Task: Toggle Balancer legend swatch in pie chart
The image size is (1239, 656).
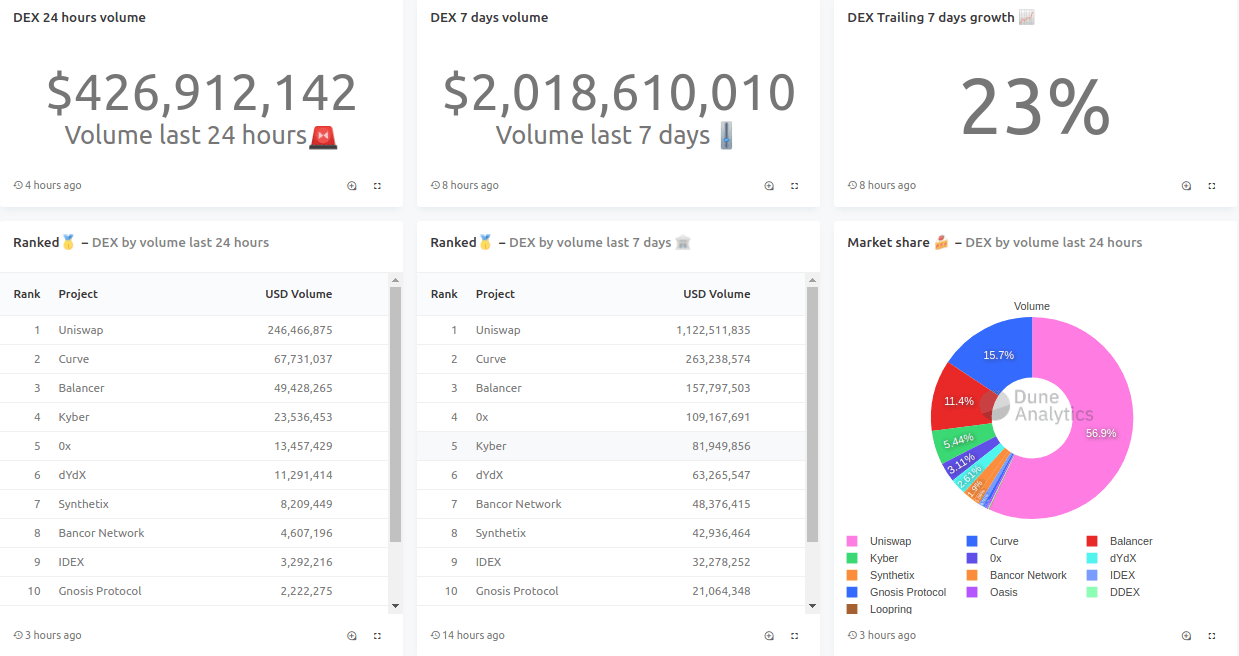Action: point(1092,541)
